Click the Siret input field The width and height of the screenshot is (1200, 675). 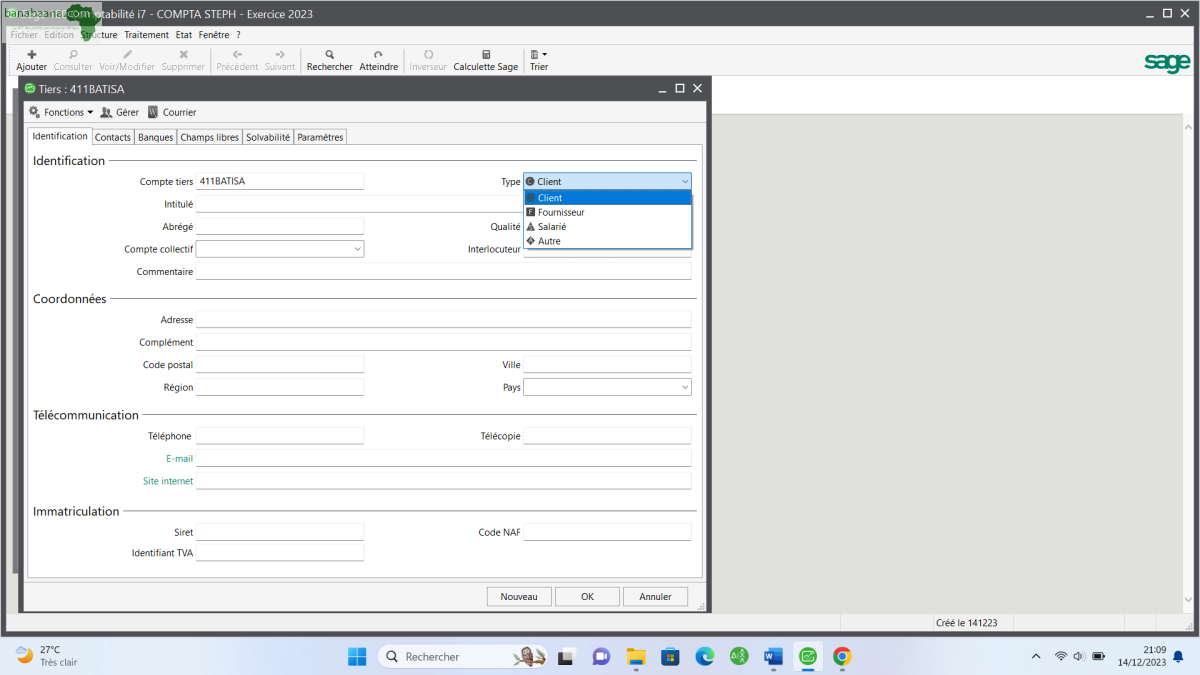point(280,532)
